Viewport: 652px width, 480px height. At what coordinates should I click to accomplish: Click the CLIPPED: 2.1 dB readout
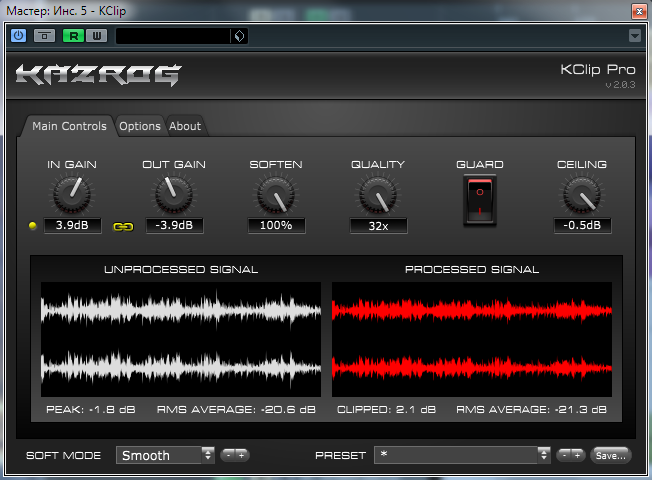[386, 410]
